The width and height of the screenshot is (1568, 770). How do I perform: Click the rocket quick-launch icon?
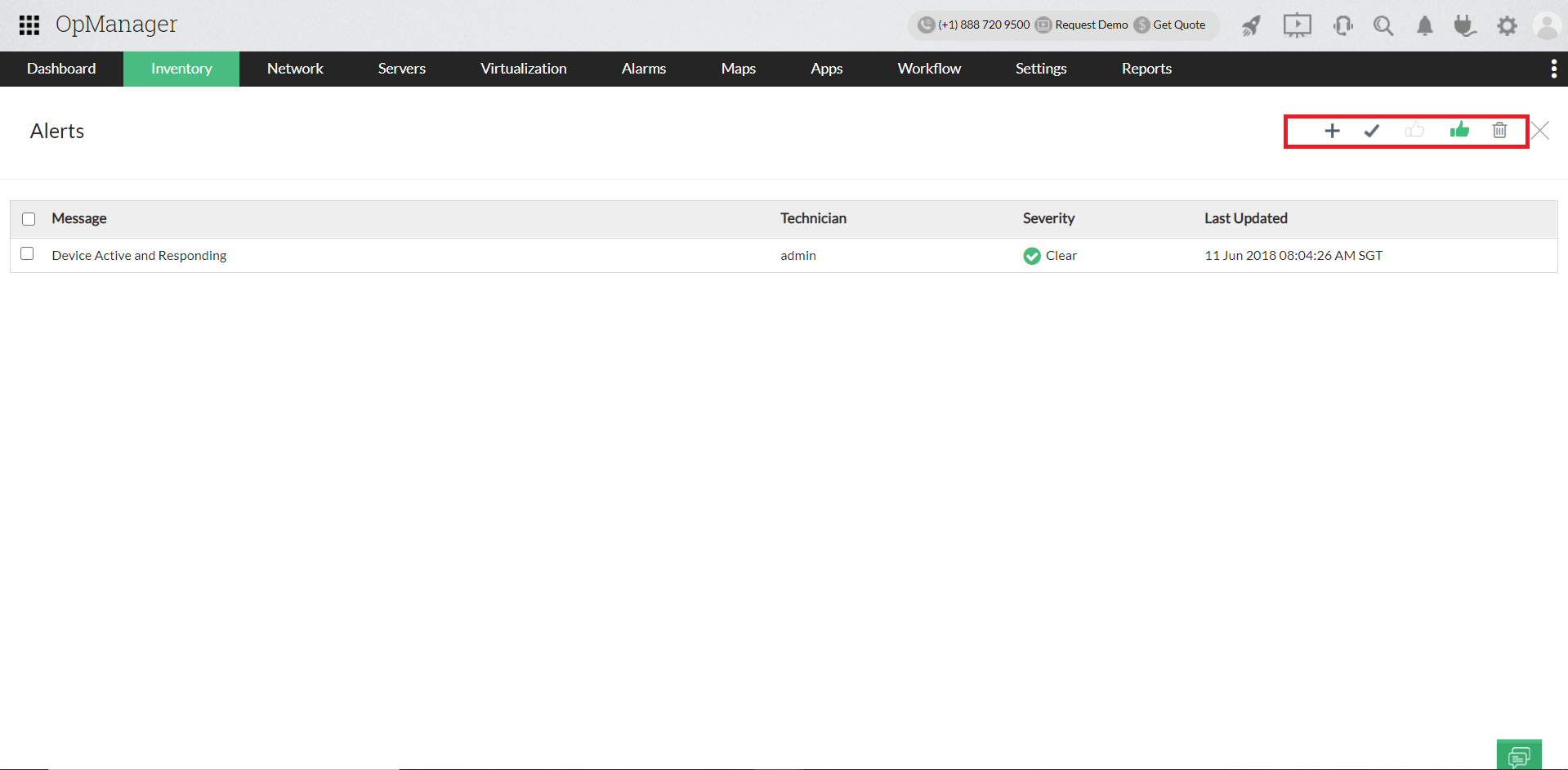(1251, 26)
